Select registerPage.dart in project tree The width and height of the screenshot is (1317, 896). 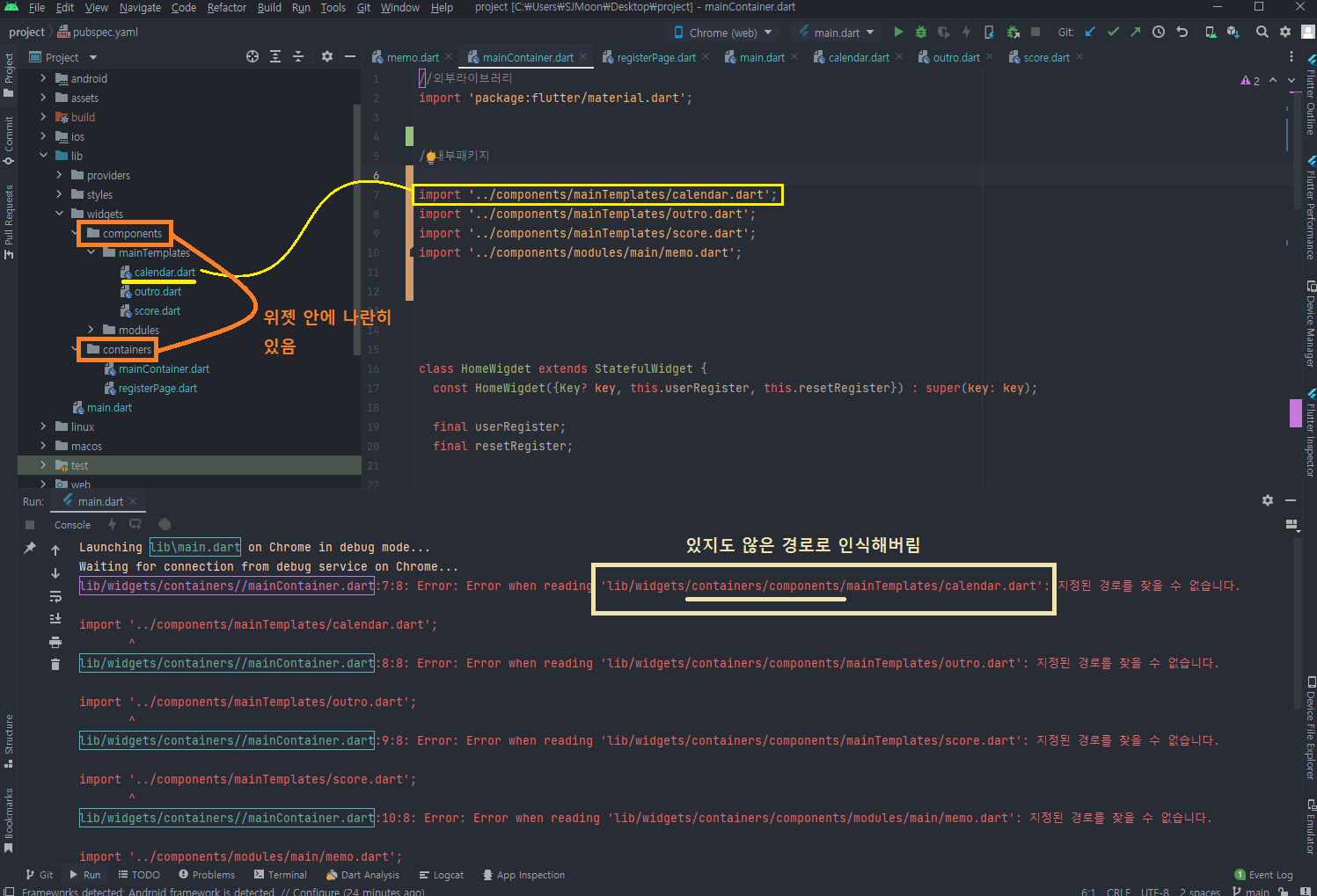[x=157, y=388]
